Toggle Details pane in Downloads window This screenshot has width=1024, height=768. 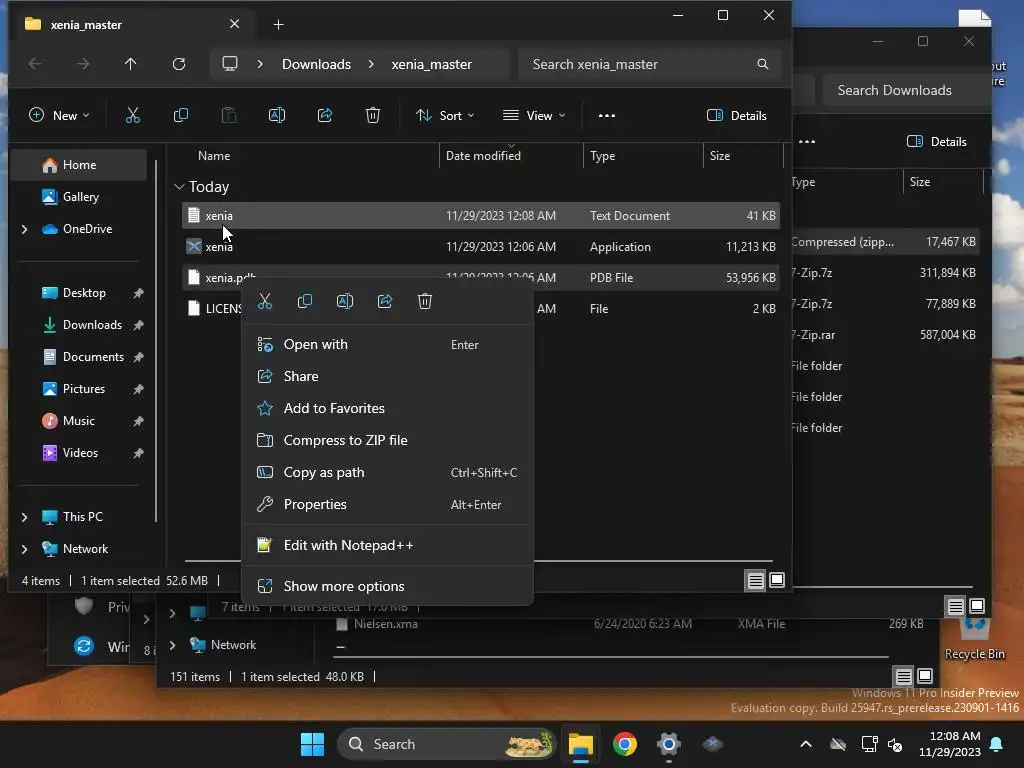pyautogui.click(x=936, y=142)
